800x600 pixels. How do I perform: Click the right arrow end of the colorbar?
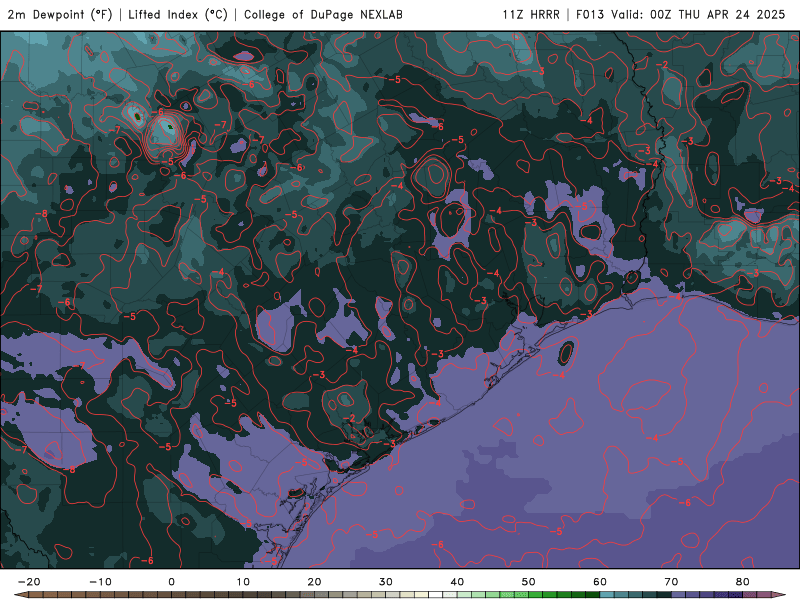[x=779, y=594]
